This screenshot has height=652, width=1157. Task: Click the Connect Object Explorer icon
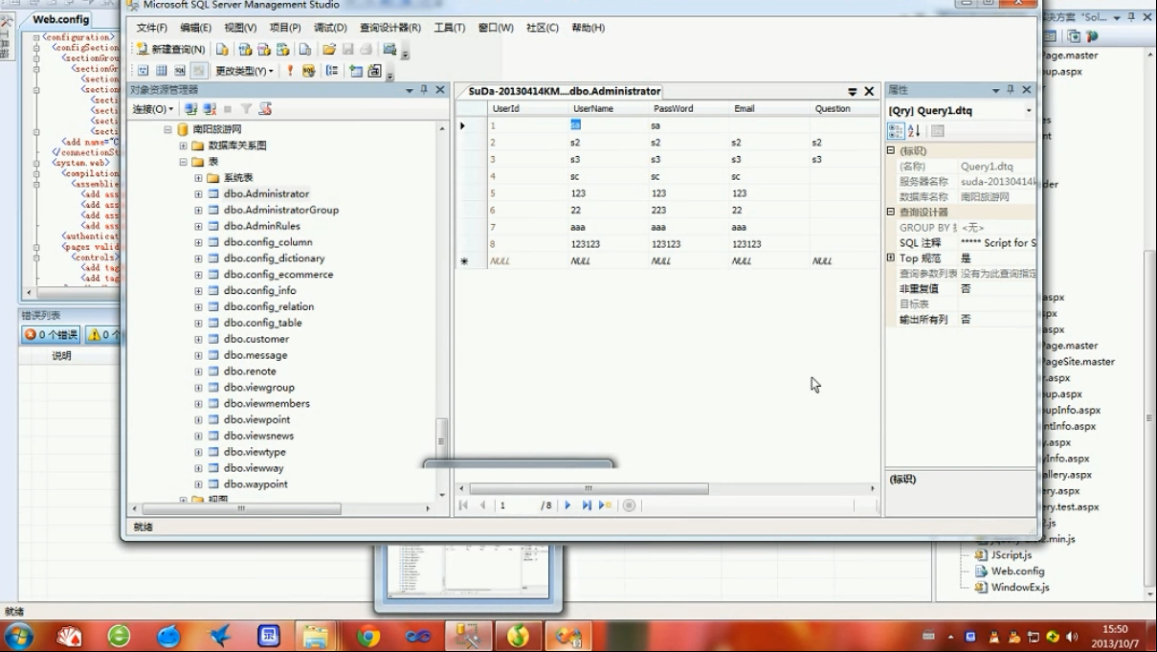(191, 109)
